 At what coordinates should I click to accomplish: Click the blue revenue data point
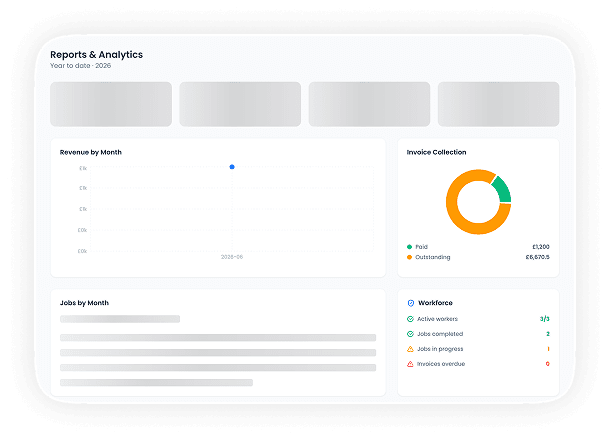[x=232, y=167]
